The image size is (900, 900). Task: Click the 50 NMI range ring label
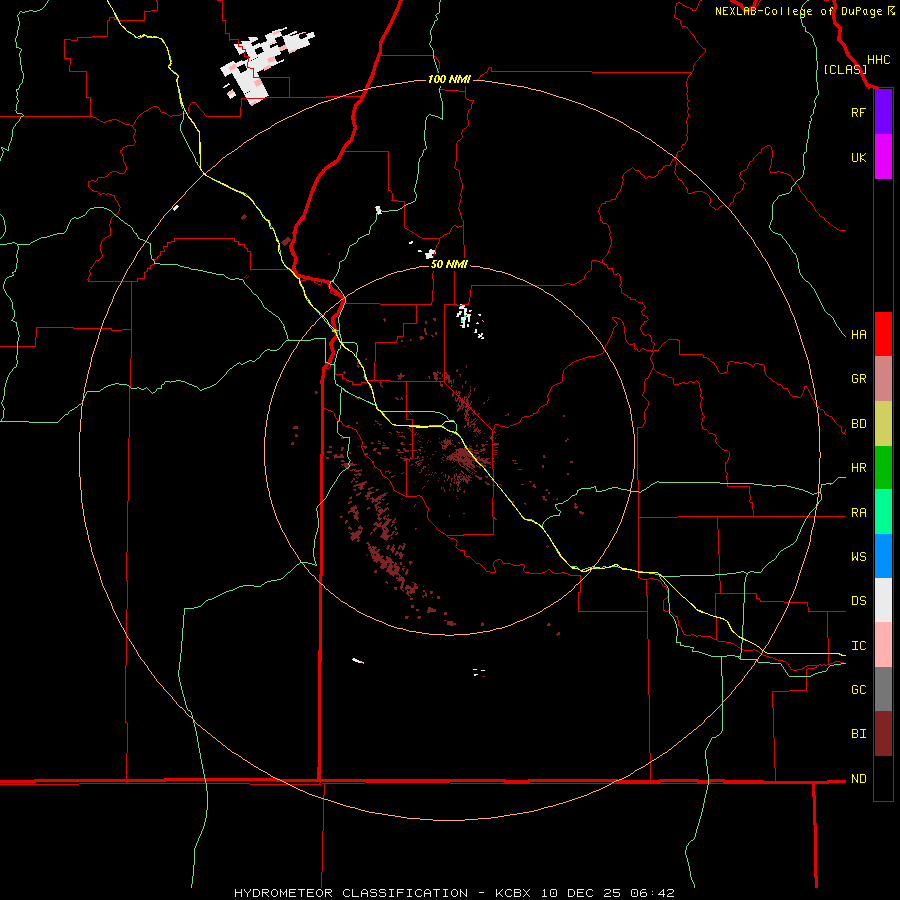[449, 264]
